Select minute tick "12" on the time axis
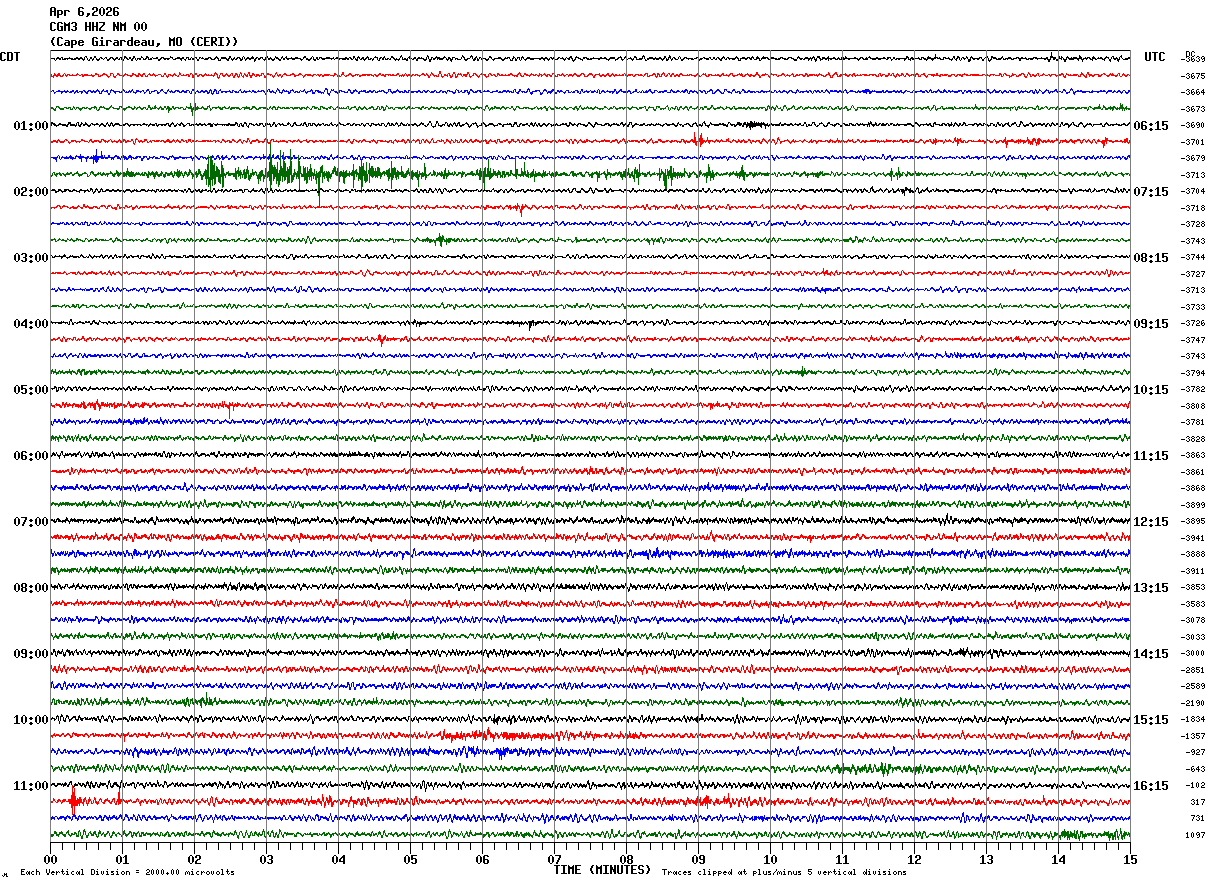The width and height of the screenshot is (1210, 886). (x=914, y=859)
